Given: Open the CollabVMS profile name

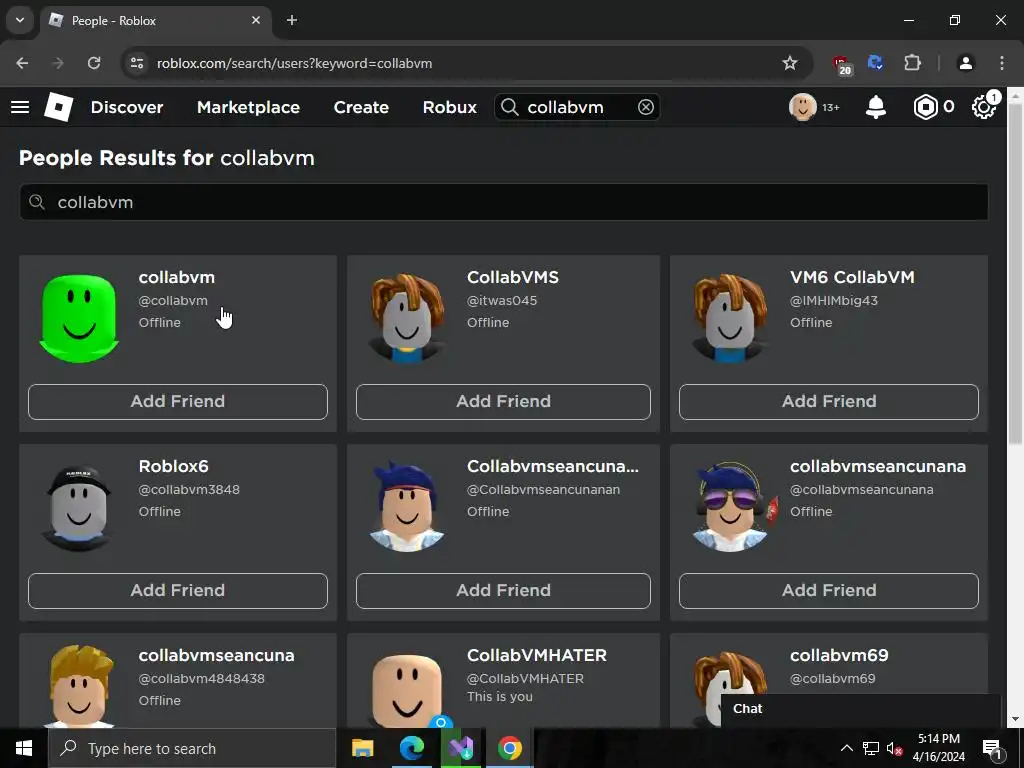Looking at the screenshot, I should click(513, 277).
